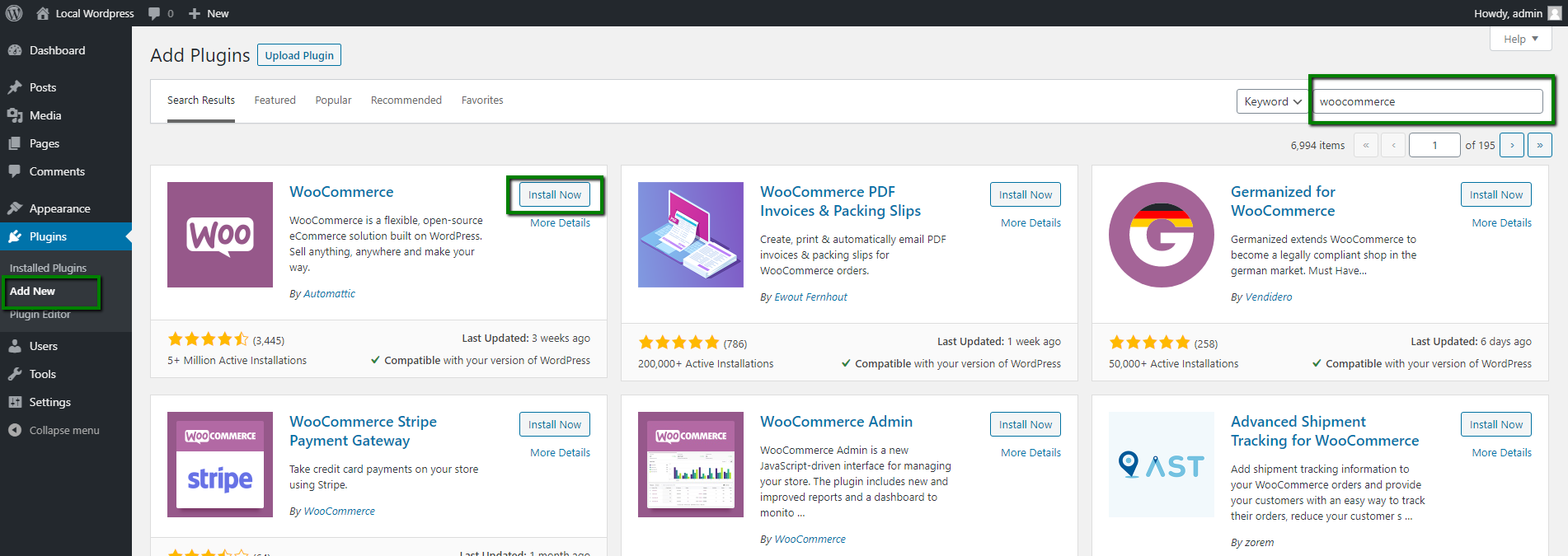This screenshot has height=556, width=1568.
Task: Switch to the Favorites tab
Action: (x=482, y=100)
